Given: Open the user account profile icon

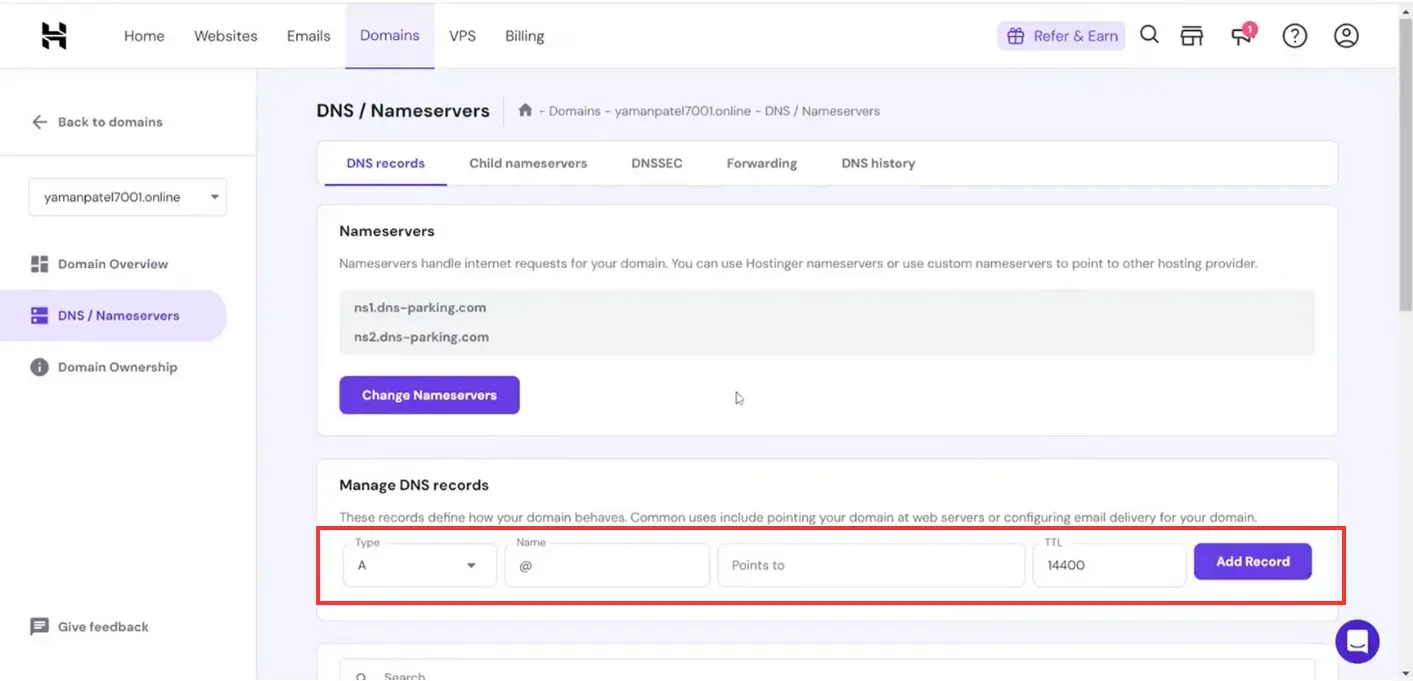Looking at the screenshot, I should 1347,36.
